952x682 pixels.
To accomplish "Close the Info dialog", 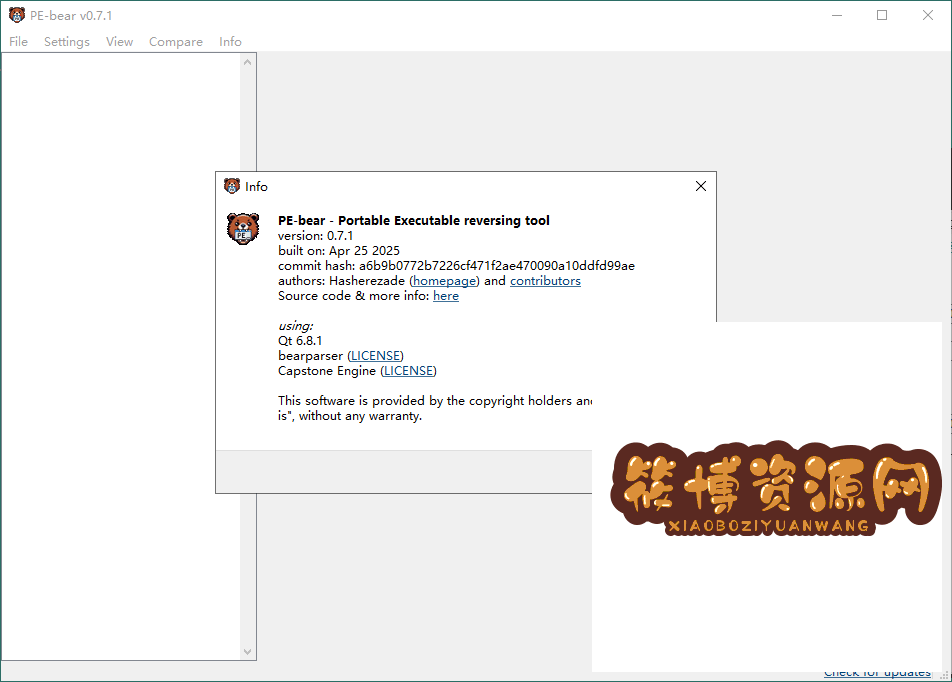I will pyautogui.click(x=701, y=186).
